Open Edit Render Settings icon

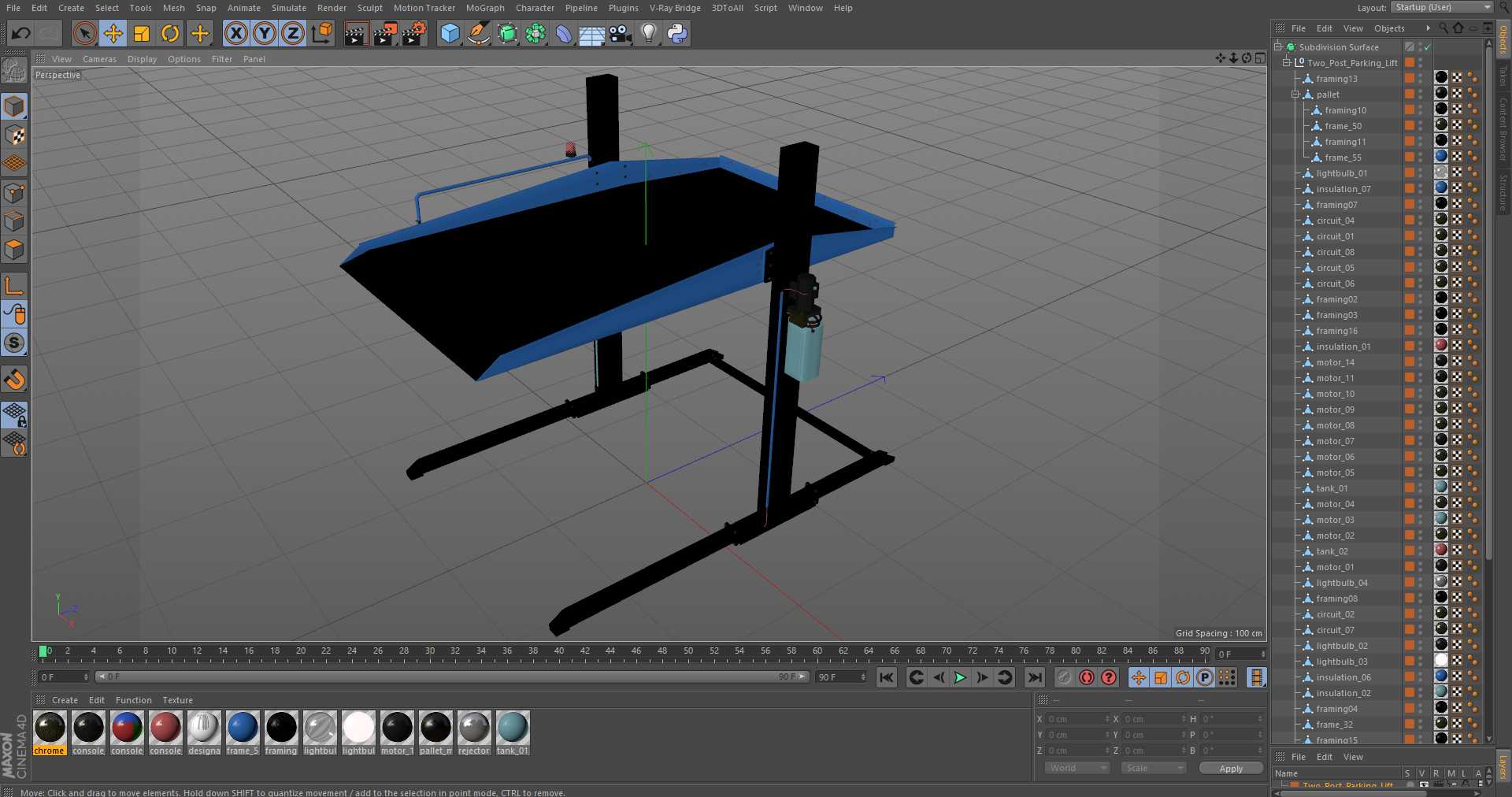[414, 33]
